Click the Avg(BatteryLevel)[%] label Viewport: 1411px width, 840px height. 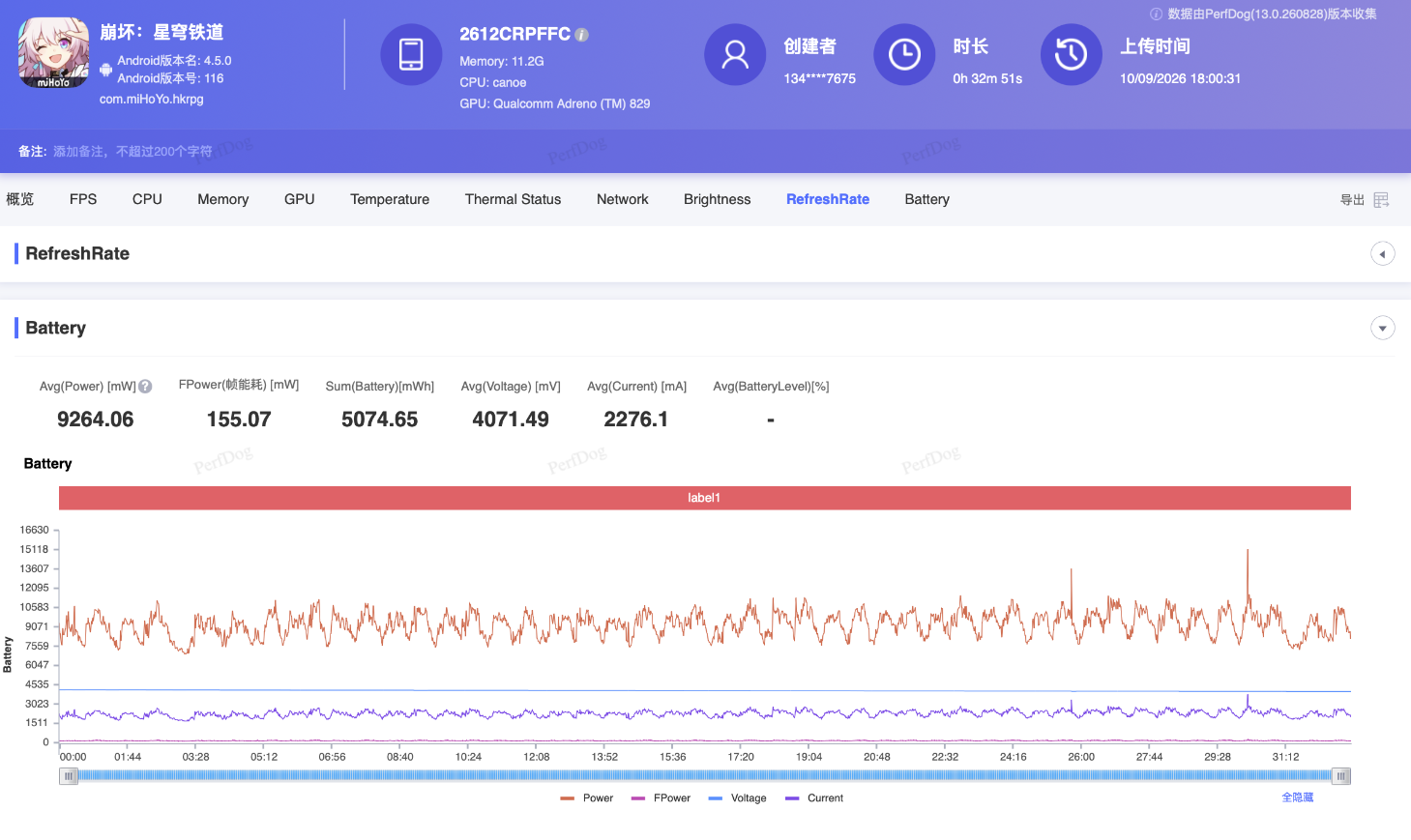[x=772, y=387]
